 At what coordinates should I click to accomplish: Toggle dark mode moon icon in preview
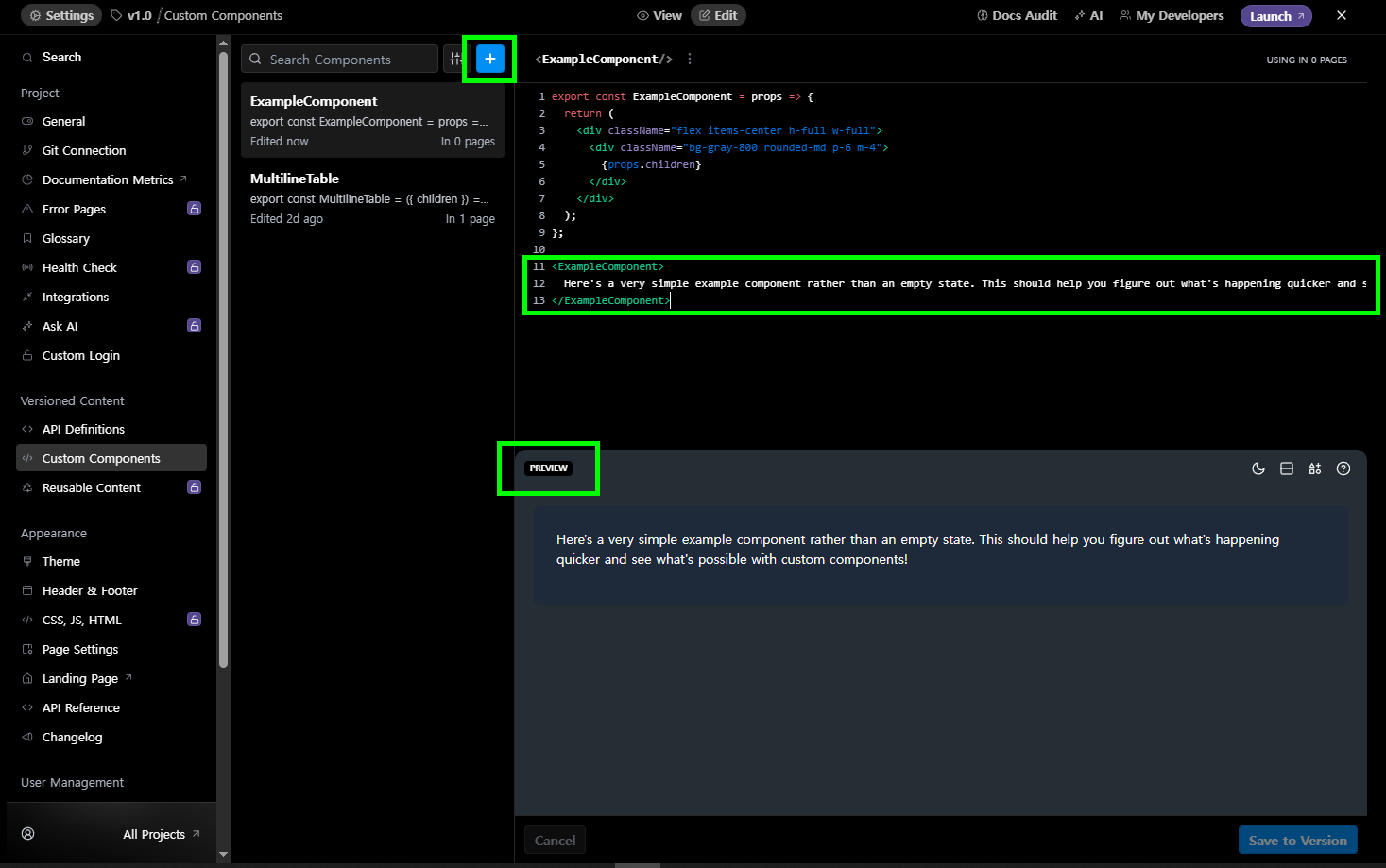[x=1258, y=468]
